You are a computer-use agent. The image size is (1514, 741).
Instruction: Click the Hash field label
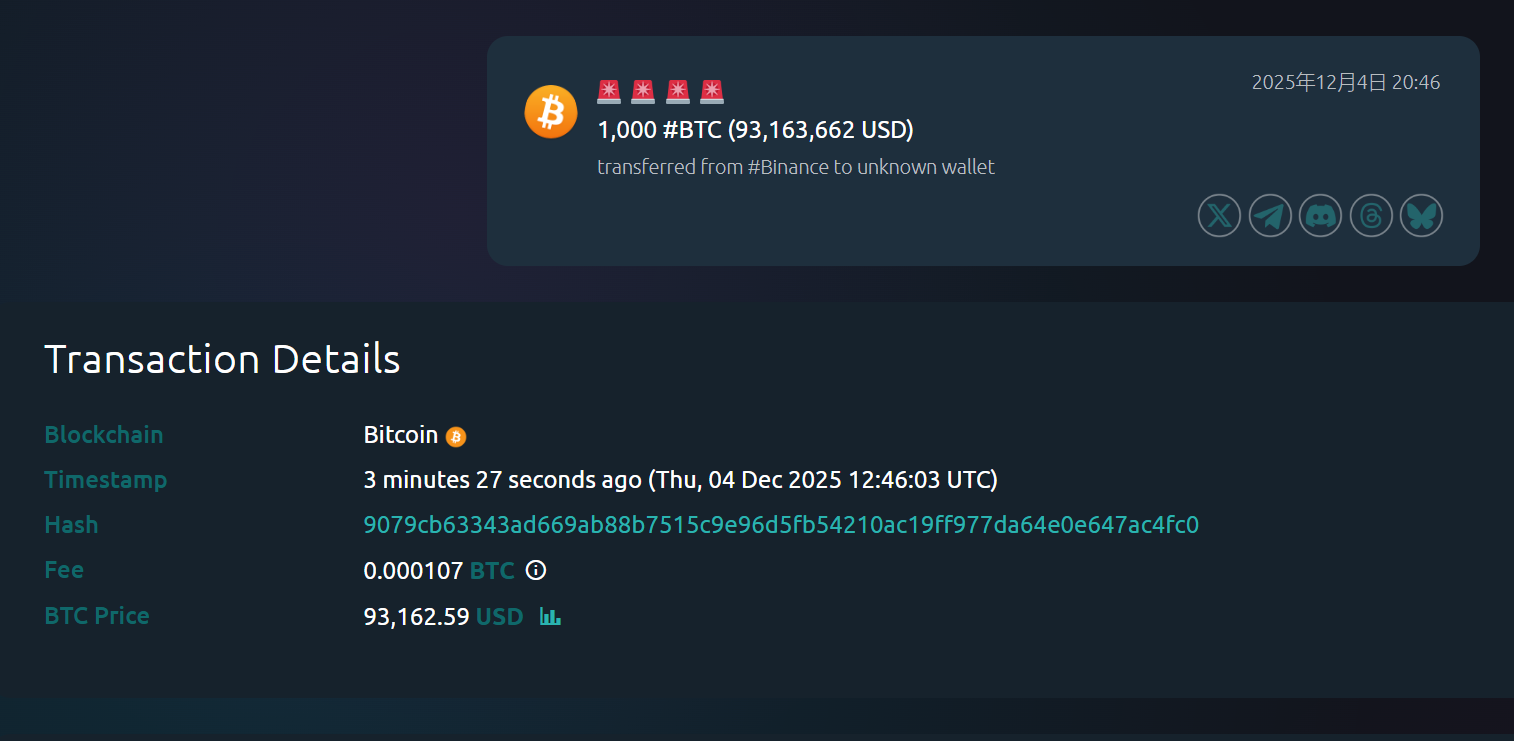point(71,525)
